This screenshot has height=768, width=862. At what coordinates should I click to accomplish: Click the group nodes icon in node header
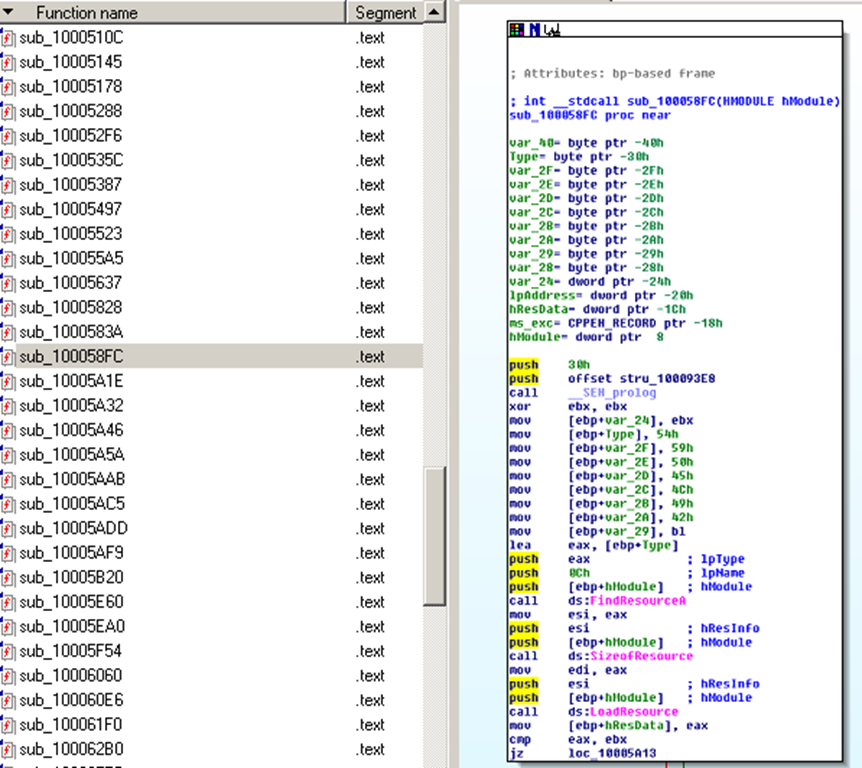(x=551, y=30)
